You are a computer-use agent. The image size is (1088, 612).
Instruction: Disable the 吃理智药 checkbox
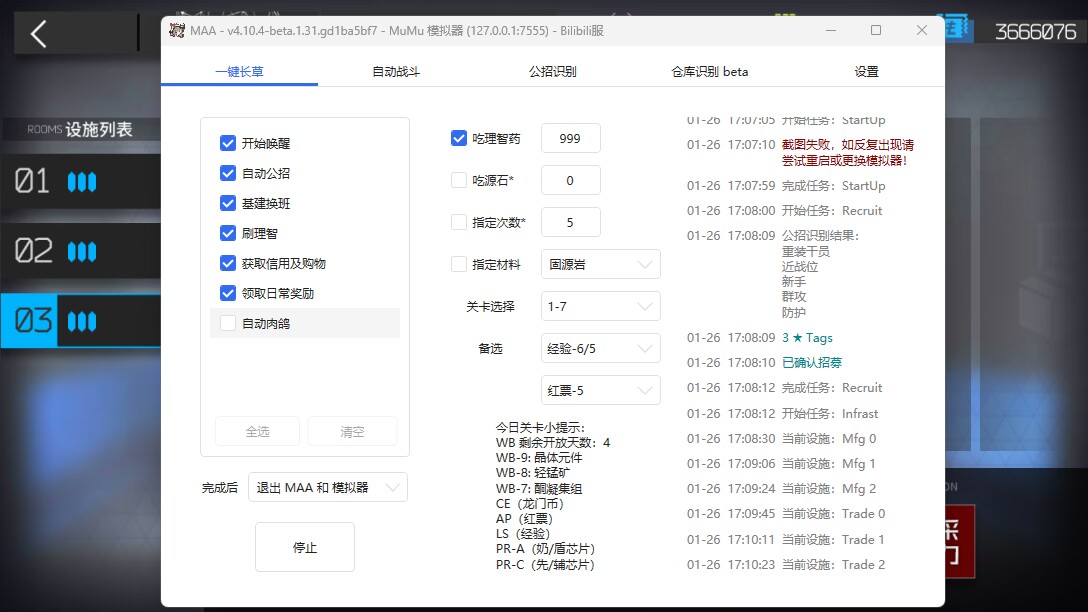click(459, 138)
